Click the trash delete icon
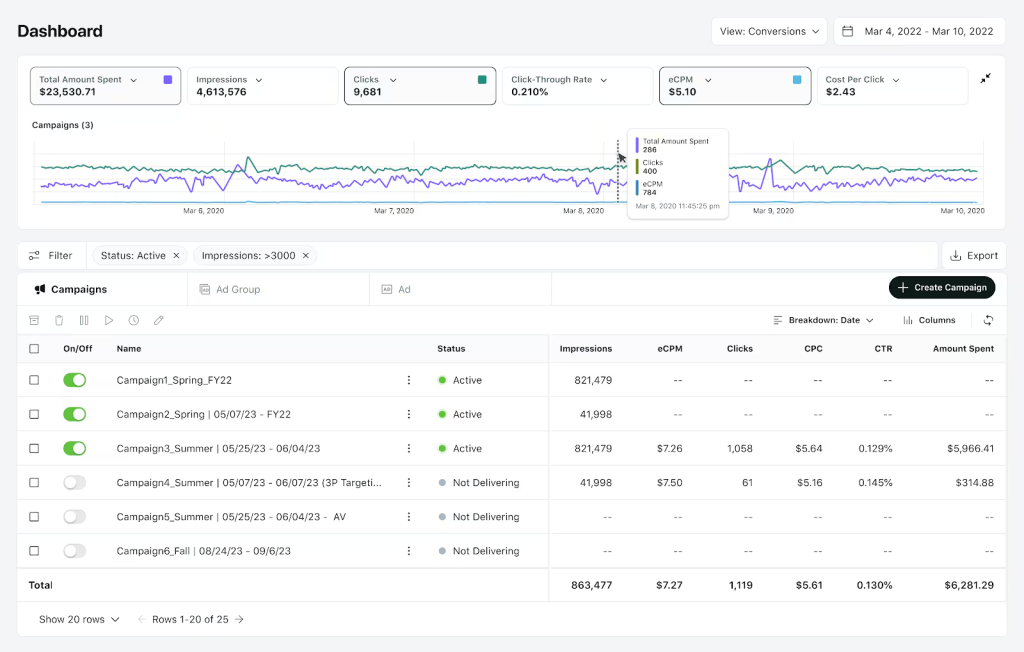The width and height of the screenshot is (1024, 652). [x=59, y=320]
